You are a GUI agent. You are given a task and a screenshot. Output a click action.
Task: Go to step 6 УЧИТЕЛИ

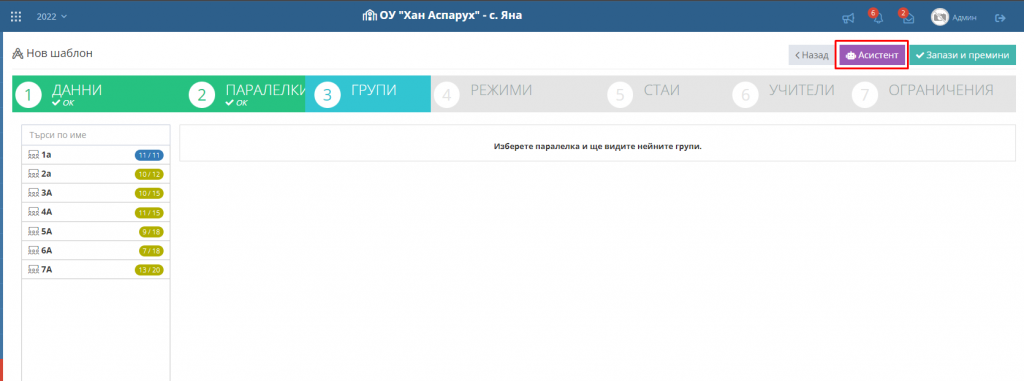789,94
